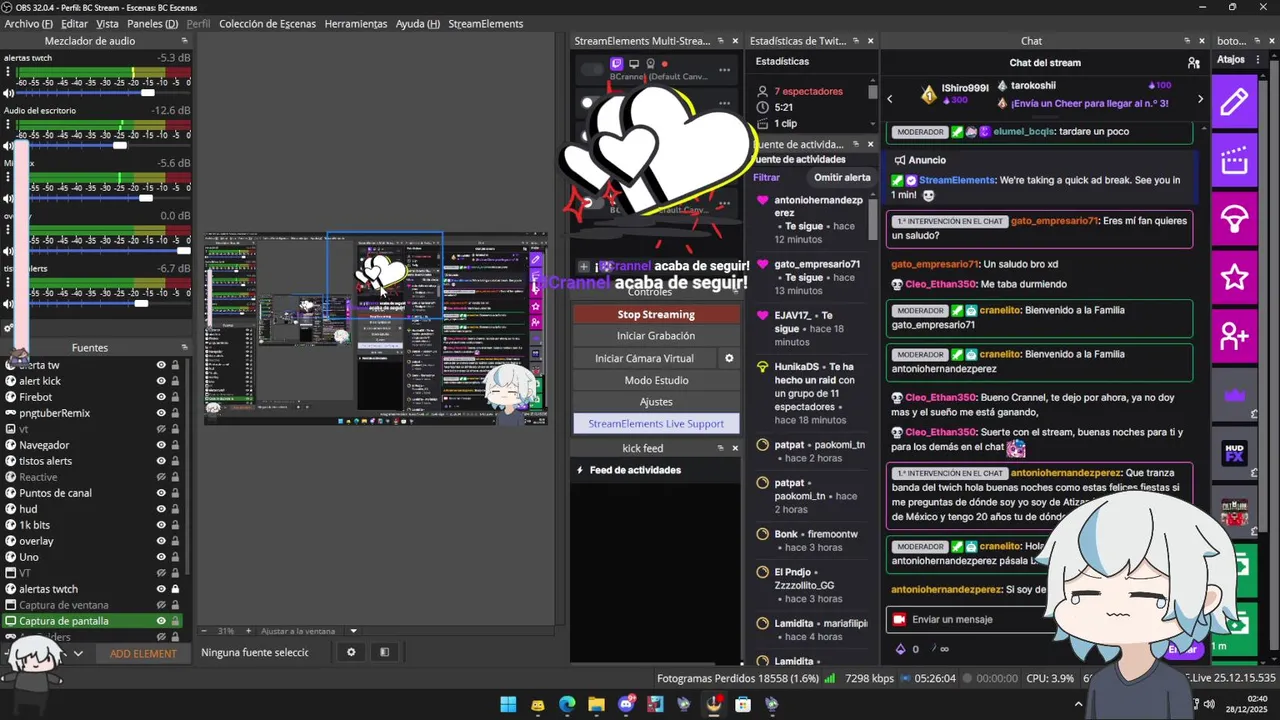Select the Puntos de canal source

pos(55,493)
